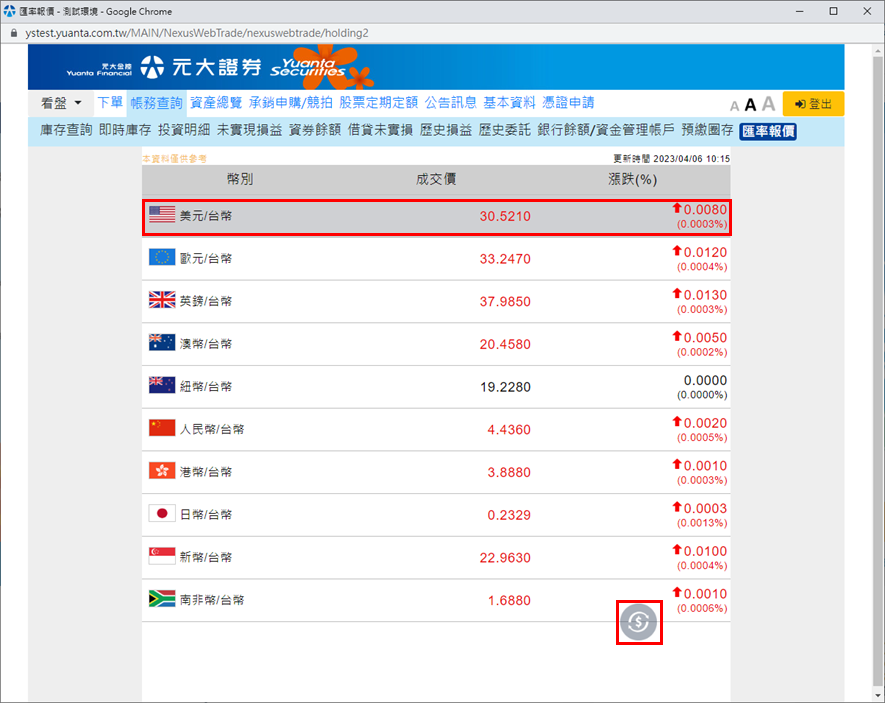Select the 港幣/台幣 row label

(x=206, y=472)
